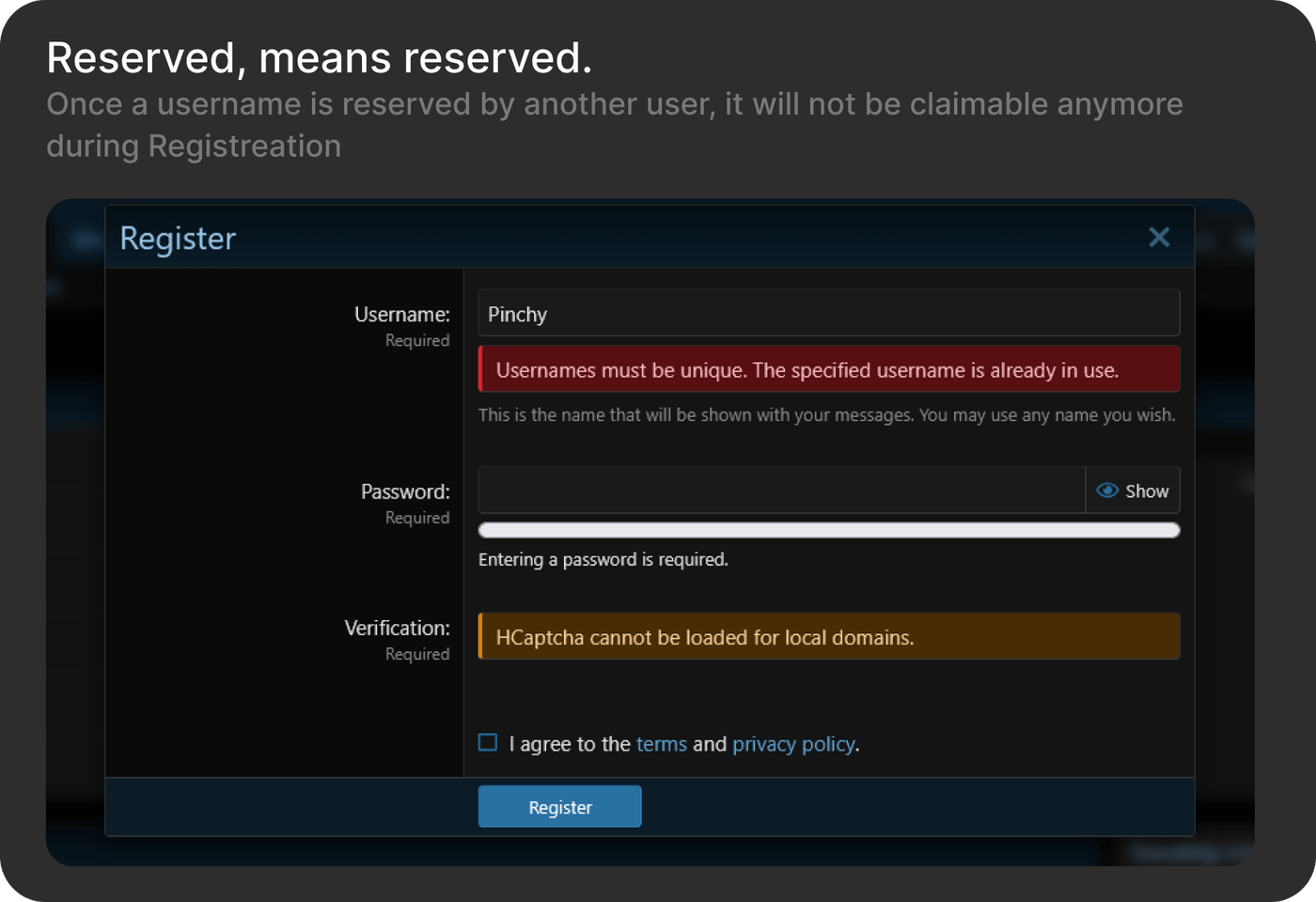Tick the terms and privacy agreement checkbox
This screenshot has height=902, width=1316.
point(488,743)
